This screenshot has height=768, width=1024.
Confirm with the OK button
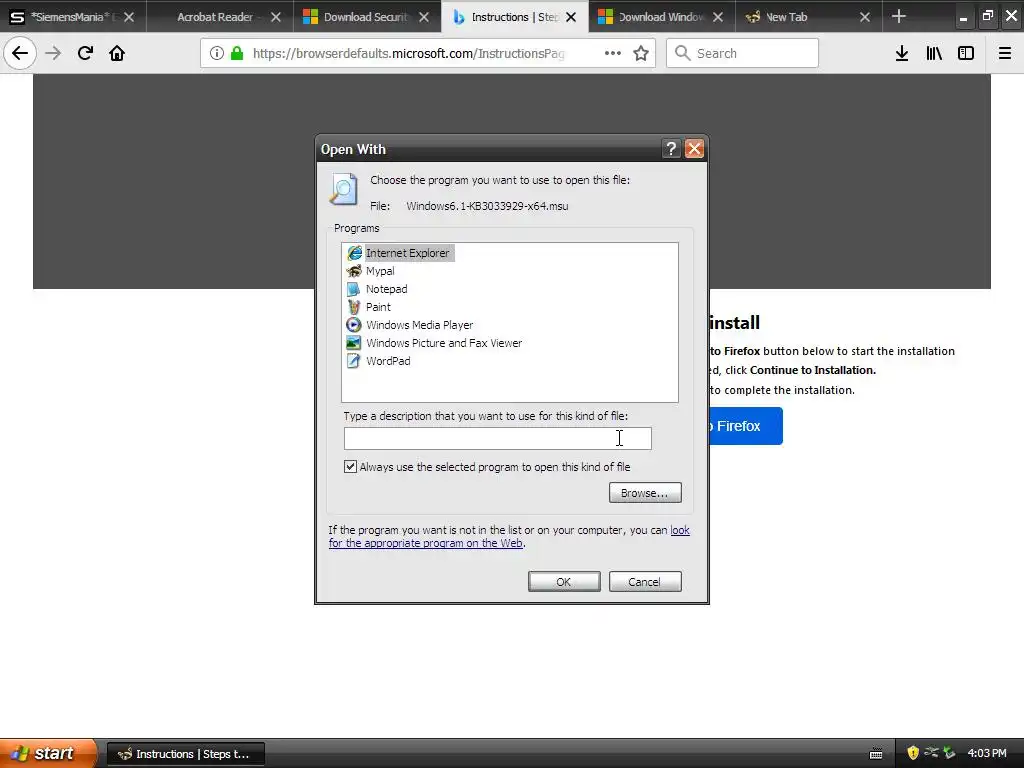(x=564, y=581)
